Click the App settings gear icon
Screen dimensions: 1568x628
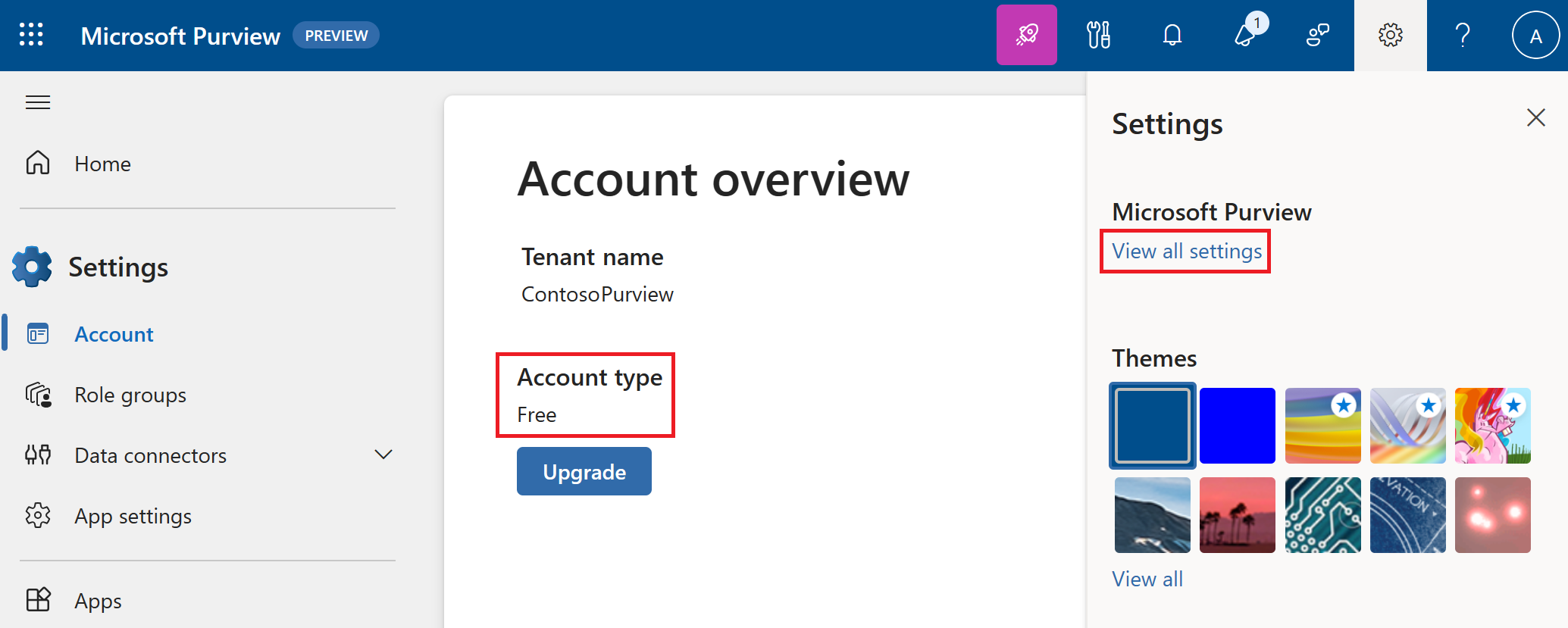click(x=38, y=516)
